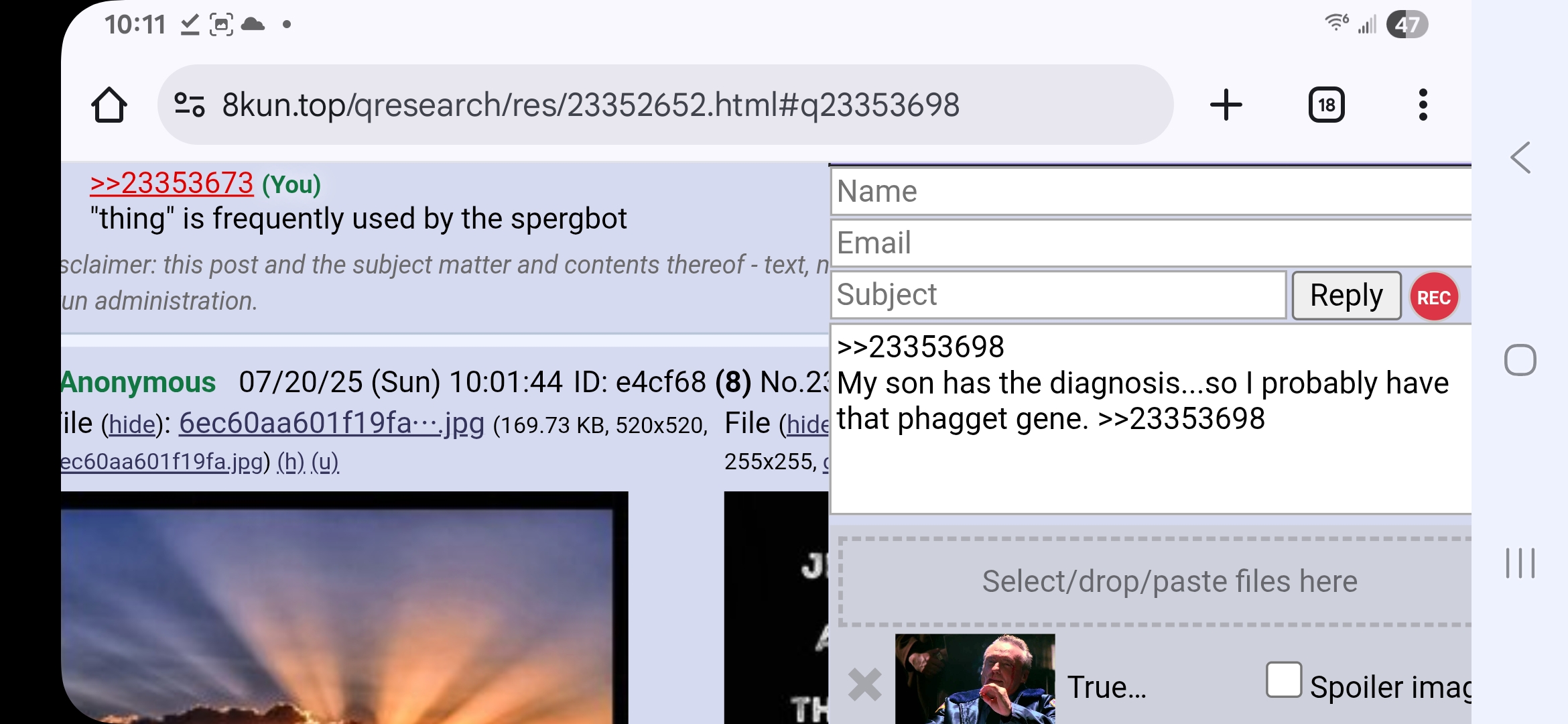
Task: Open the sunset rays image thumbnail
Action: [344, 607]
